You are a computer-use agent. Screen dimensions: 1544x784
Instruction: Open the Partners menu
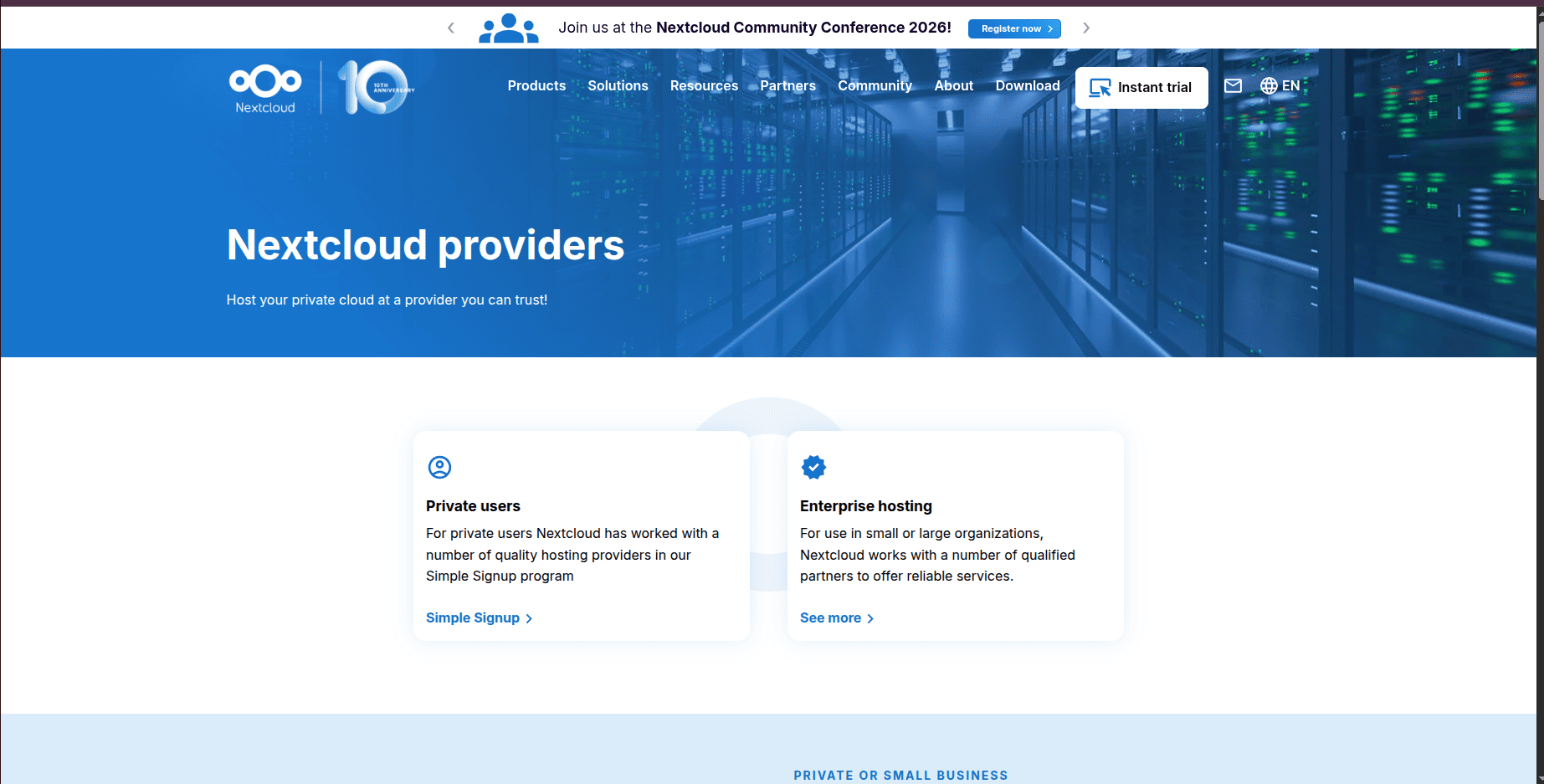(x=787, y=85)
